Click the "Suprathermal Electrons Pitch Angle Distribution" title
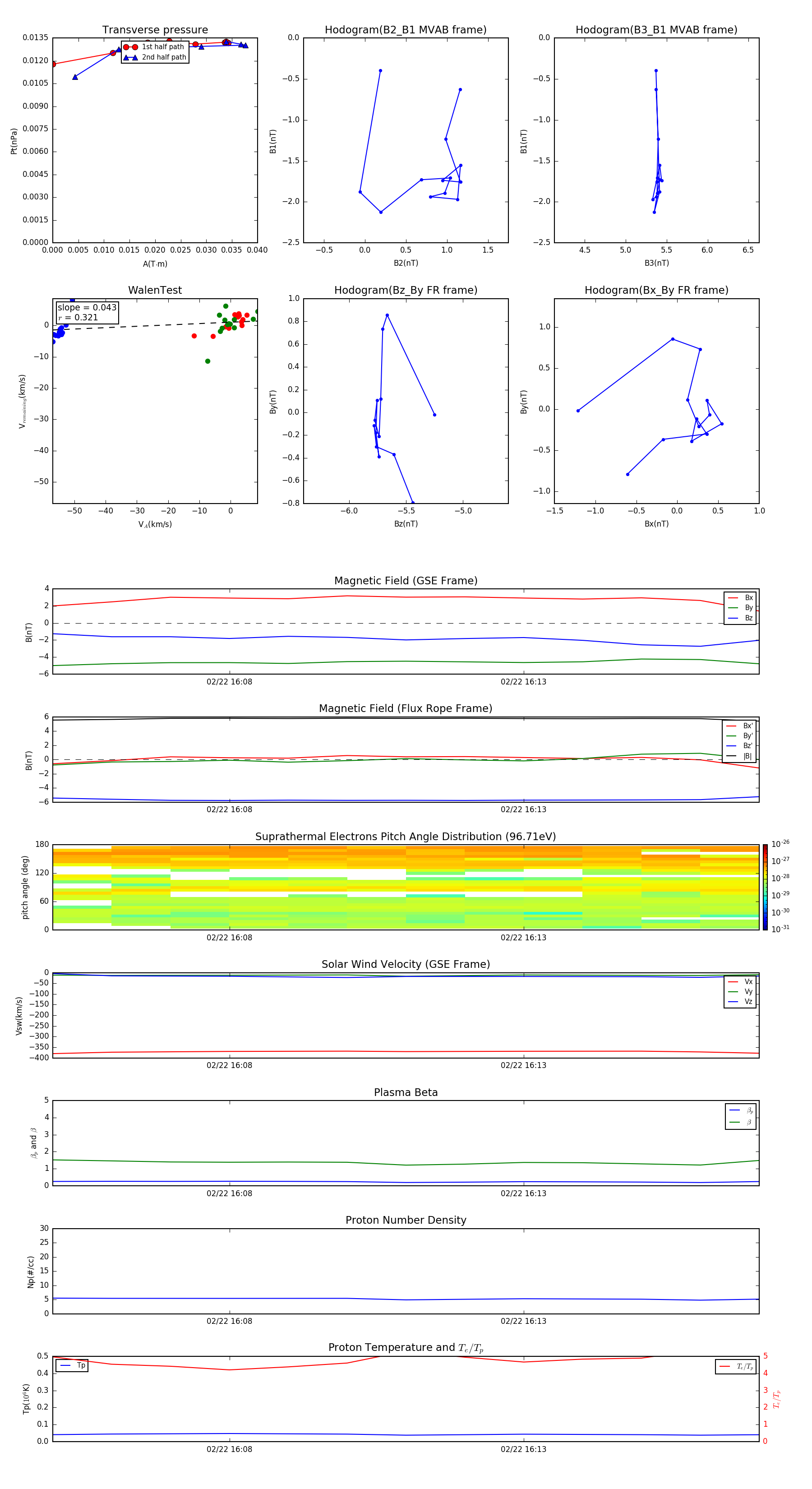This screenshot has width=812, height=1489. point(406,837)
